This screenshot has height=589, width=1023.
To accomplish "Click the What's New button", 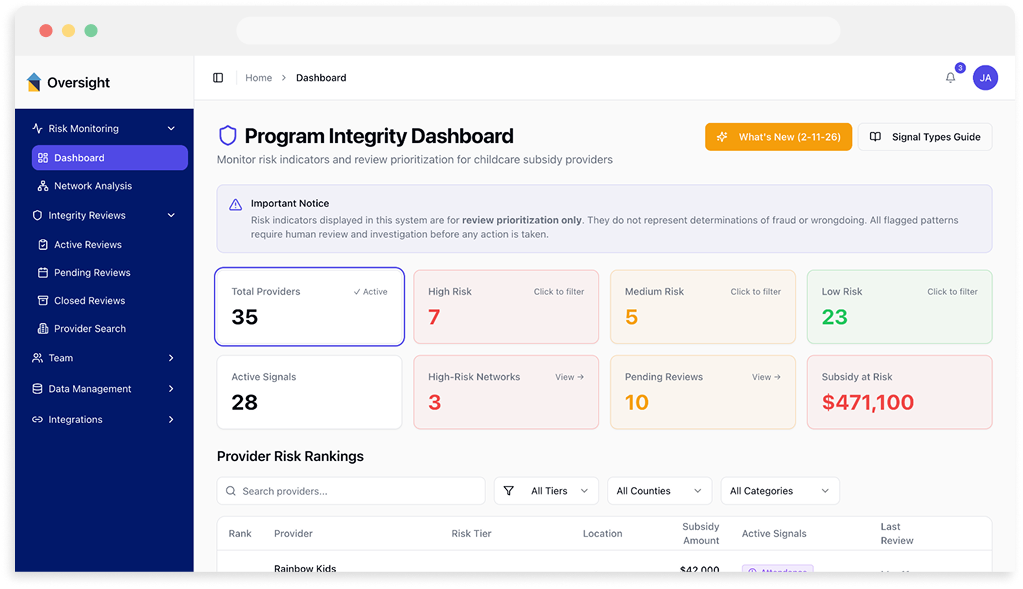I will [778, 137].
